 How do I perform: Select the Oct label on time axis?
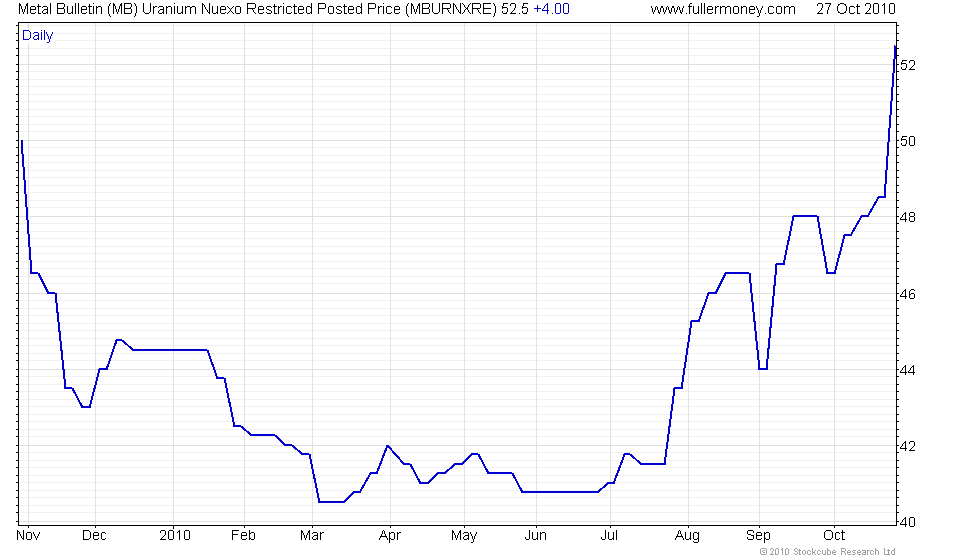[x=834, y=536]
